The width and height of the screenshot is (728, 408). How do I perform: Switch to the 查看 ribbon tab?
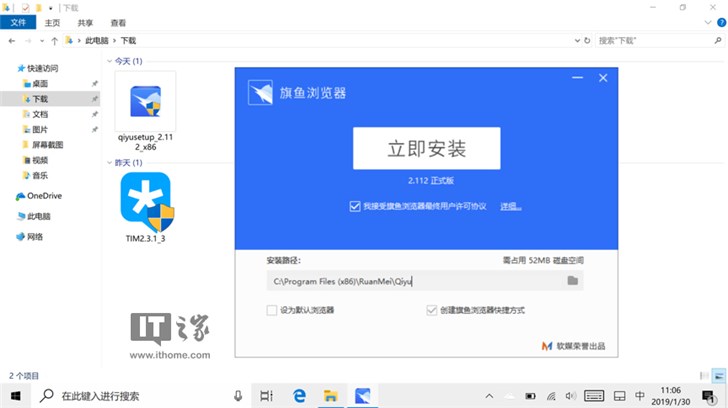click(x=118, y=23)
